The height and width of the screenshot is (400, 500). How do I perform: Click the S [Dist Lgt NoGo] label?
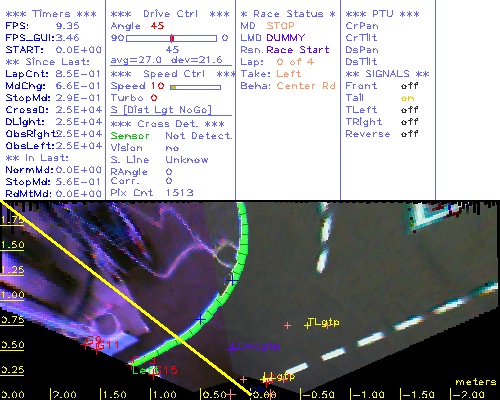coord(161,110)
